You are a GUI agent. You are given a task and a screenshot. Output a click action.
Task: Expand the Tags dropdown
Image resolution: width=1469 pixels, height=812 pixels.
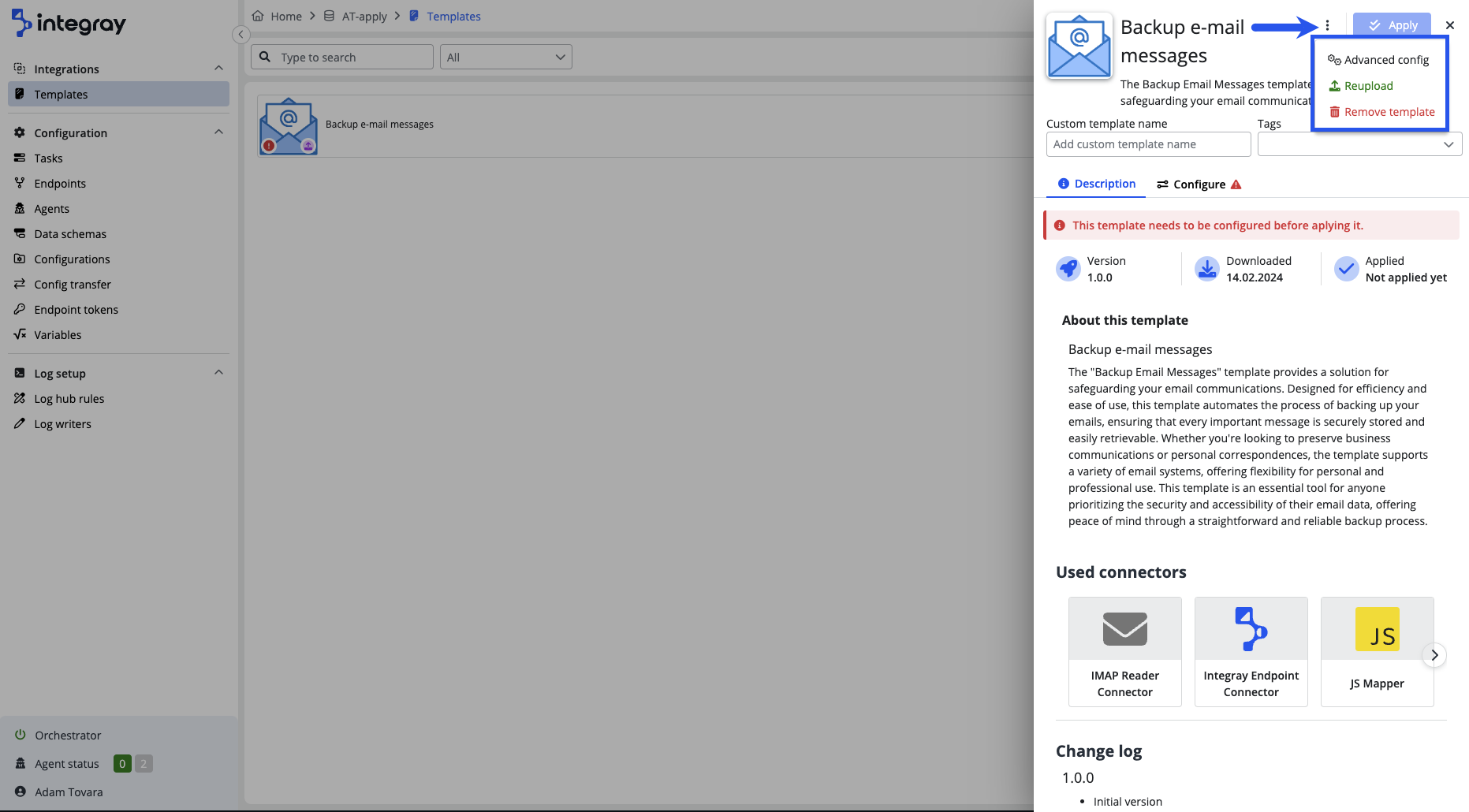pyautogui.click(x=1359, y=144)
